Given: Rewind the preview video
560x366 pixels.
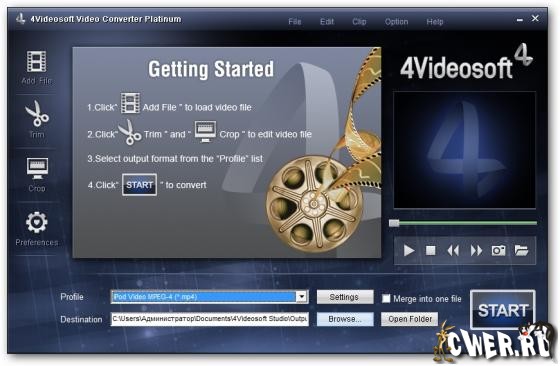Looking at the screenshot, I should click(x=453, y=251).
